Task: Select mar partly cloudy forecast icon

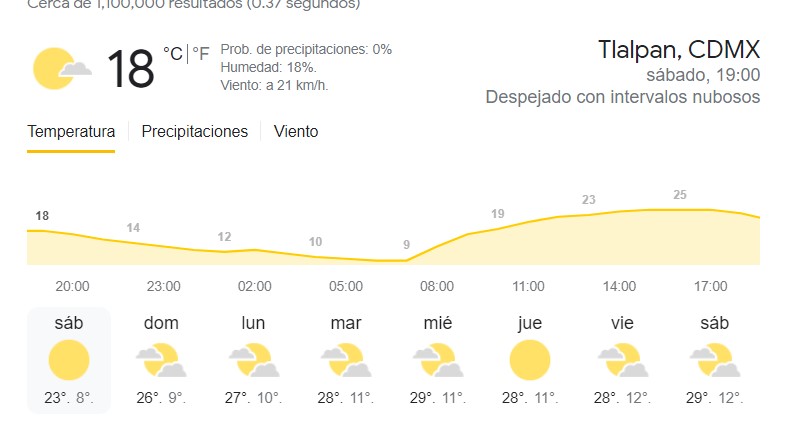Action: pyautogui.click(x=346, y=360)
